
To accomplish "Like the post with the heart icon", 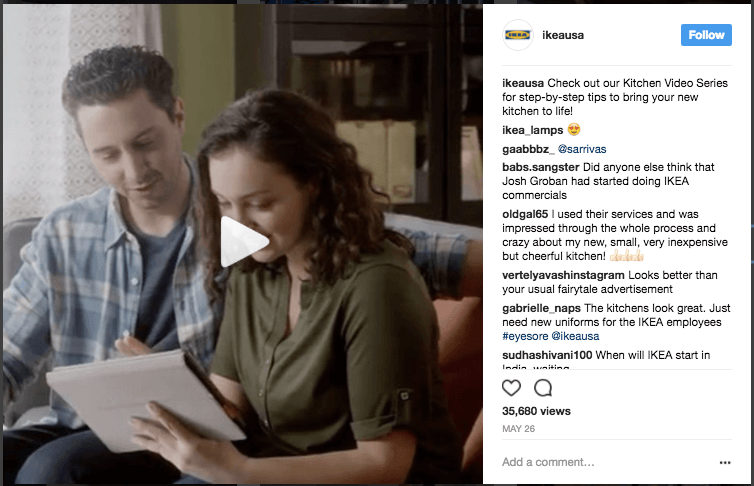I will pos(511,387).
